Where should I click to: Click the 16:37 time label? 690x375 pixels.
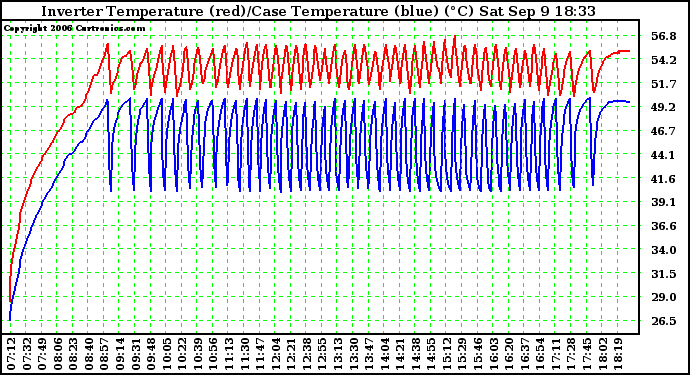click(525, 354)
